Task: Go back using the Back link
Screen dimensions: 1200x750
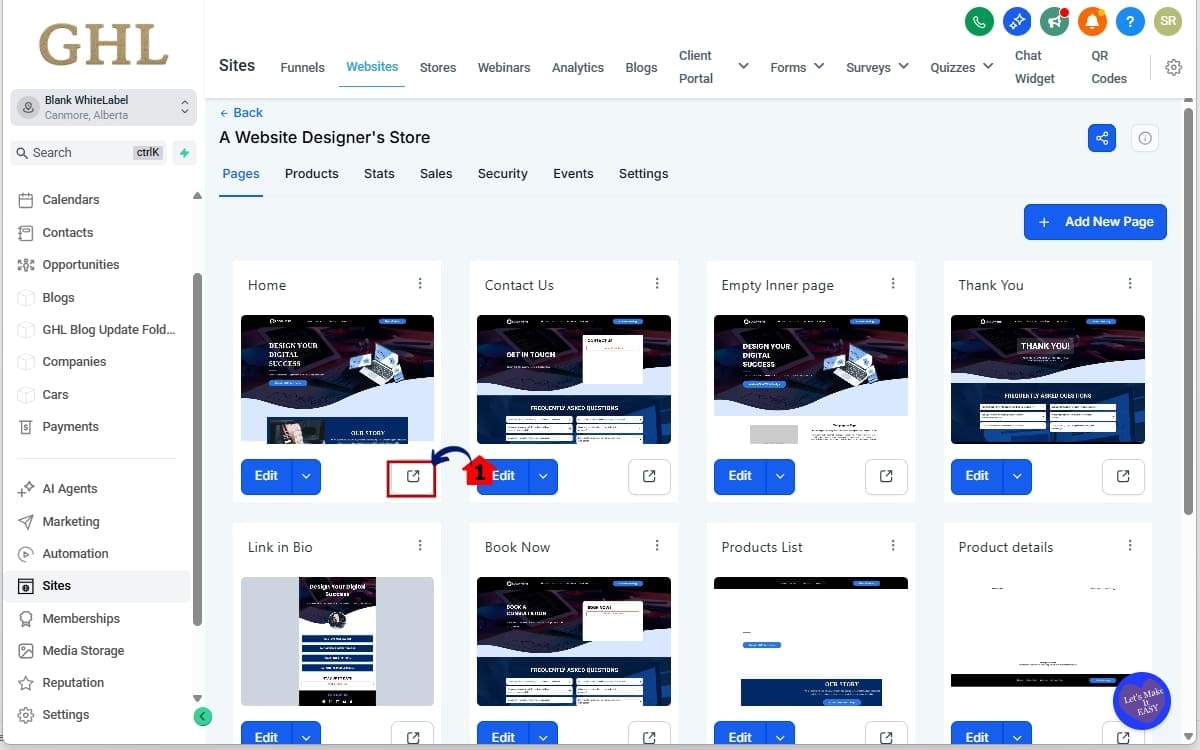Action: click(x=241, y=113)
